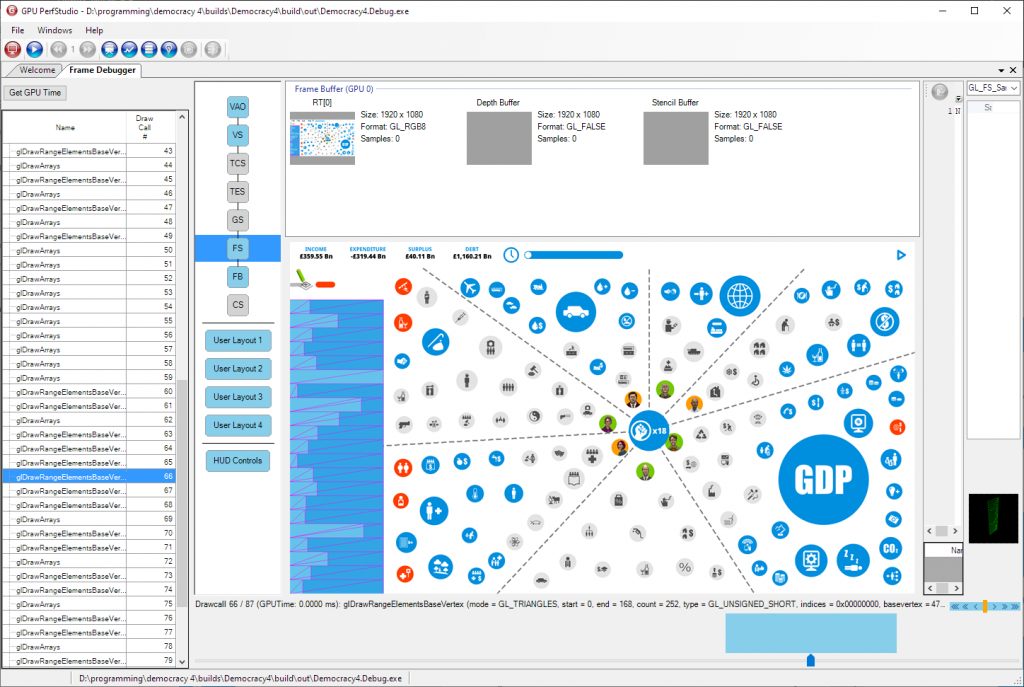Click the grey chip toolbar icon
Viewport: 1024px width, 687px height.
pos(189,50)
